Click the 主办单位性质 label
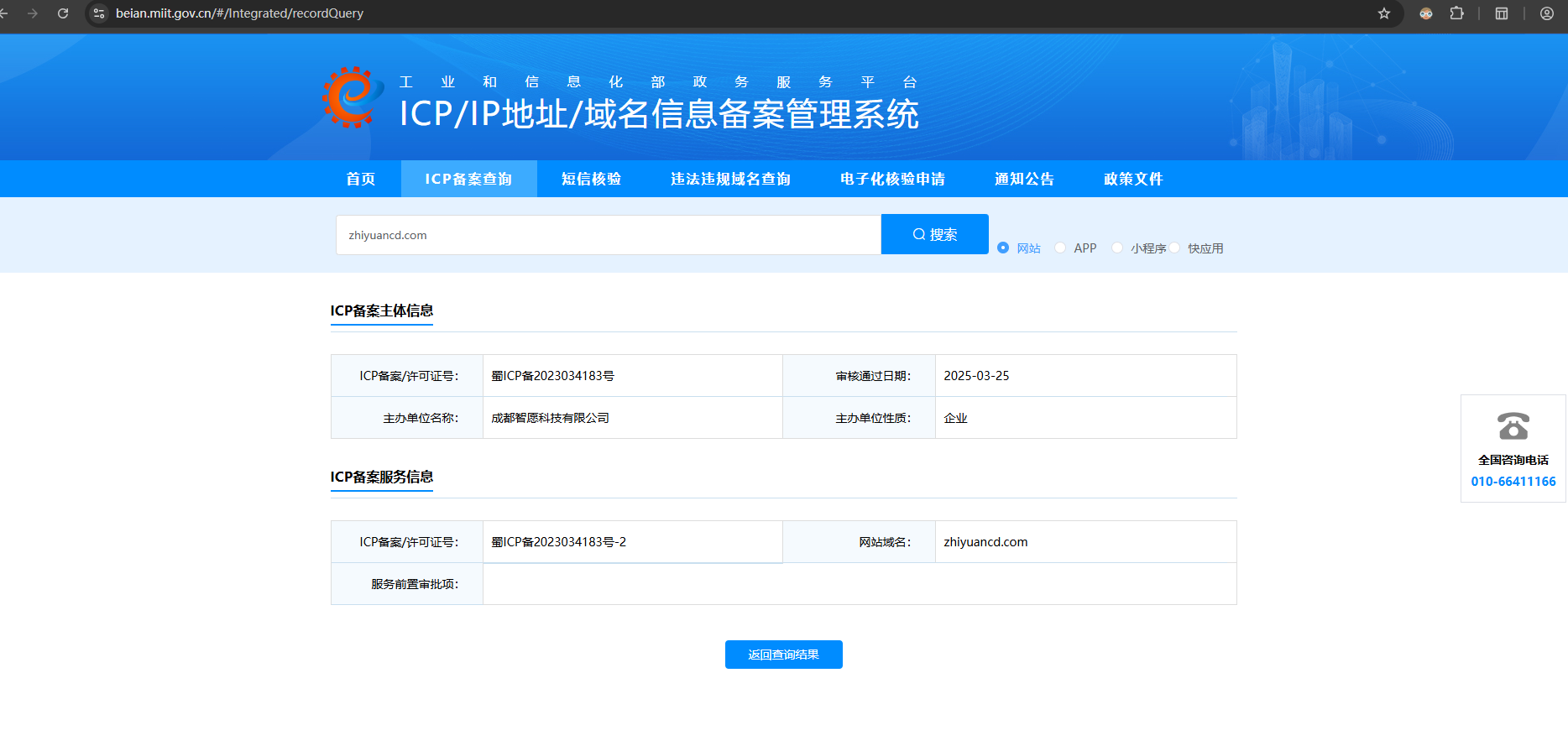Image resolution: width=1568 pixels, height=746 pixels. point(873,418)
